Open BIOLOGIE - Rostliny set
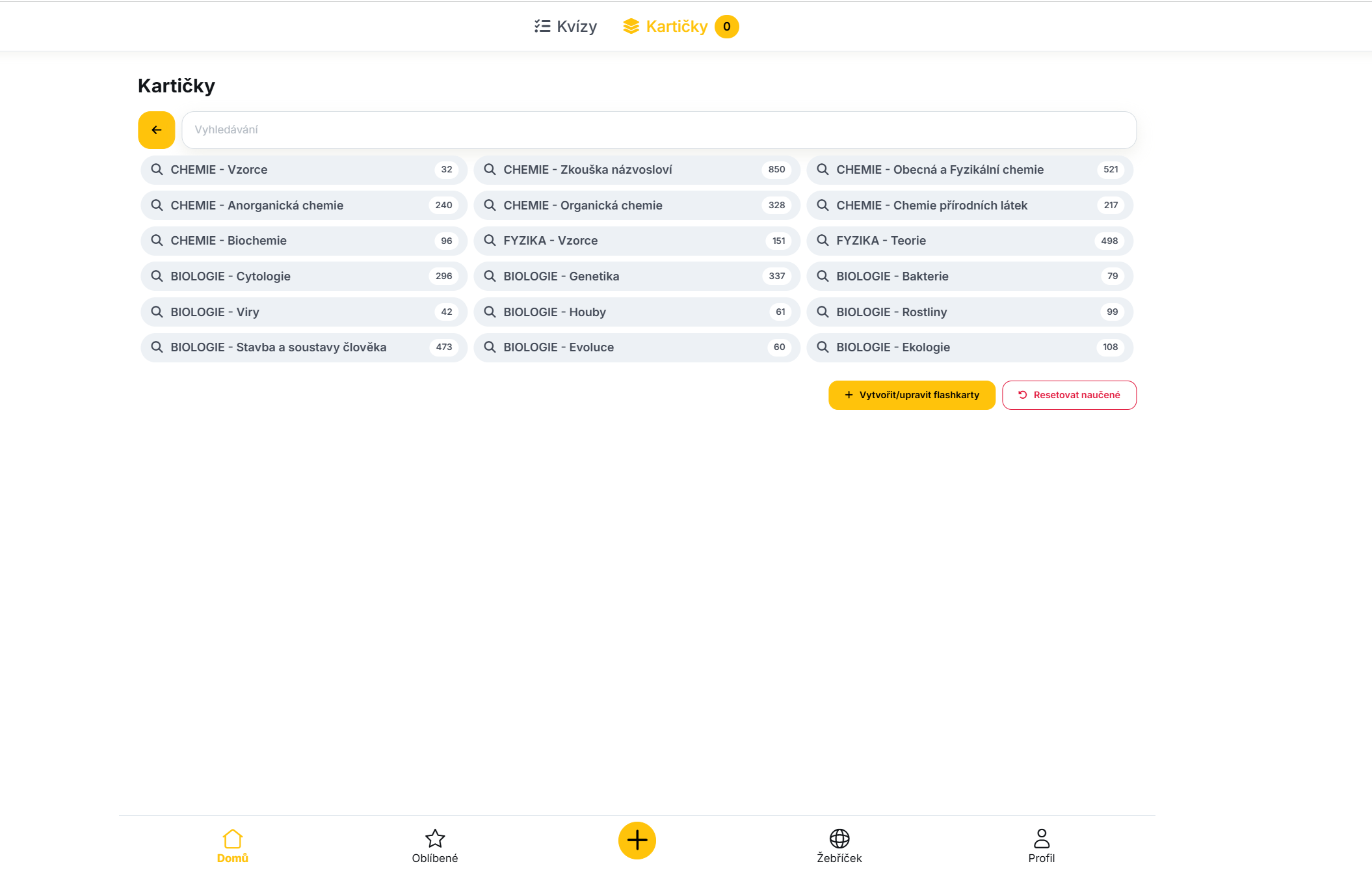 (x=970, y=312)
